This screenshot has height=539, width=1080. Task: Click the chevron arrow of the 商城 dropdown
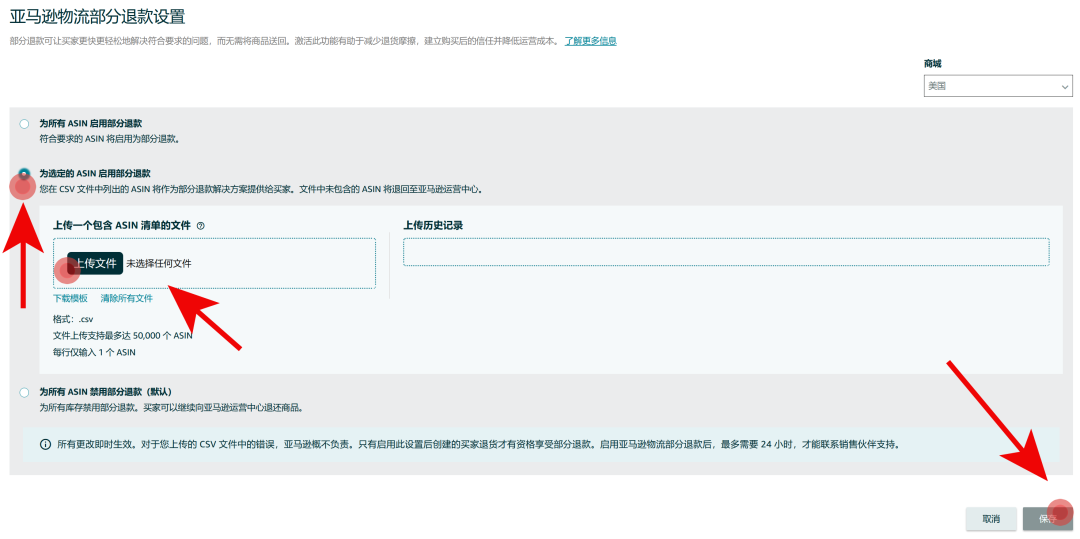(x=1064, y=88)
